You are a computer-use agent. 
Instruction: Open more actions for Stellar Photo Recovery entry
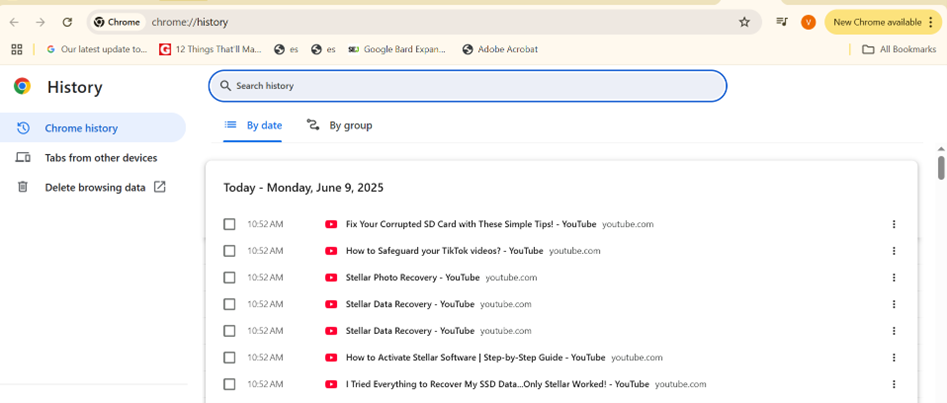click(x=894, y=277)
